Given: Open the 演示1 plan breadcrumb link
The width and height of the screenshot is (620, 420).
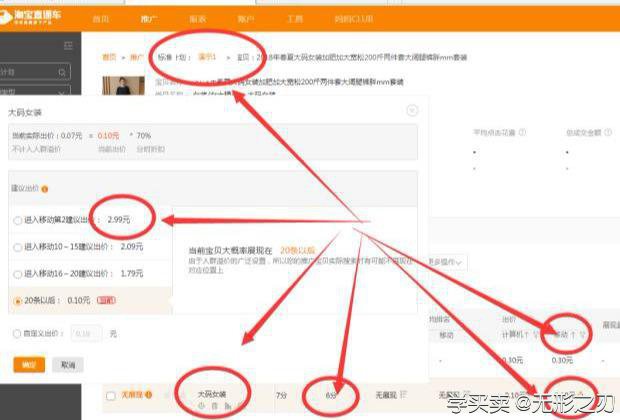Looking at the screenshot, I should click(207, 57).
